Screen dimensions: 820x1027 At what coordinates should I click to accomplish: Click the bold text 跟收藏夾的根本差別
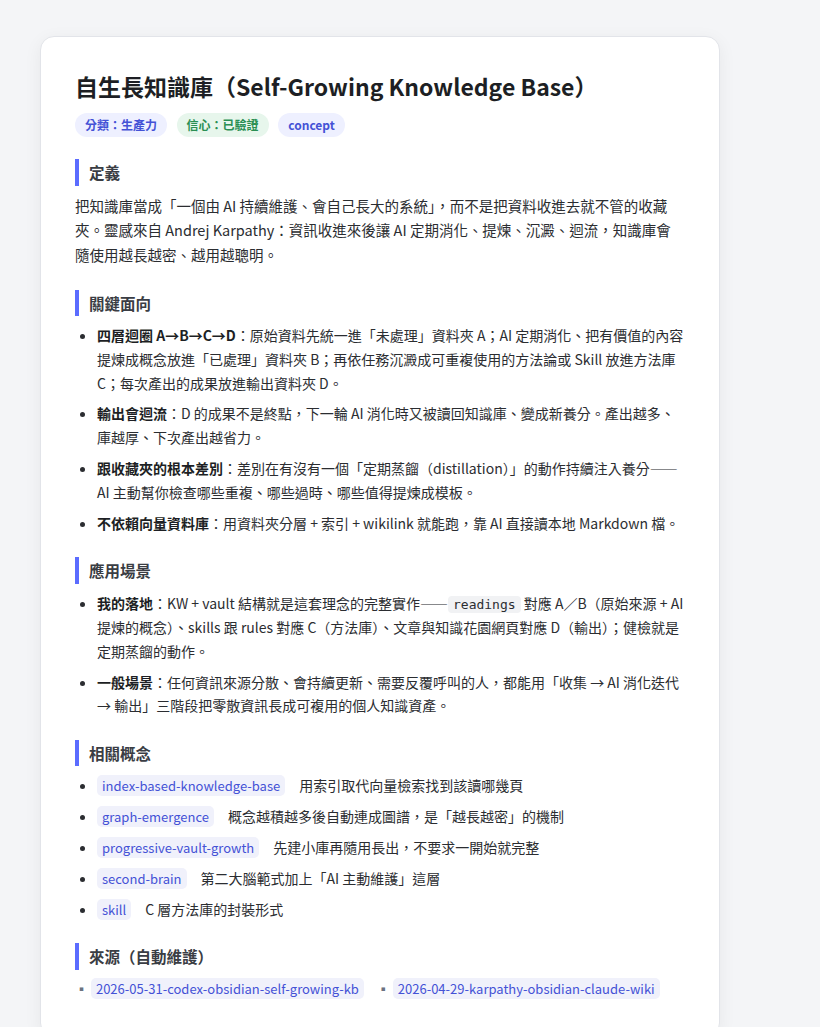160,469
